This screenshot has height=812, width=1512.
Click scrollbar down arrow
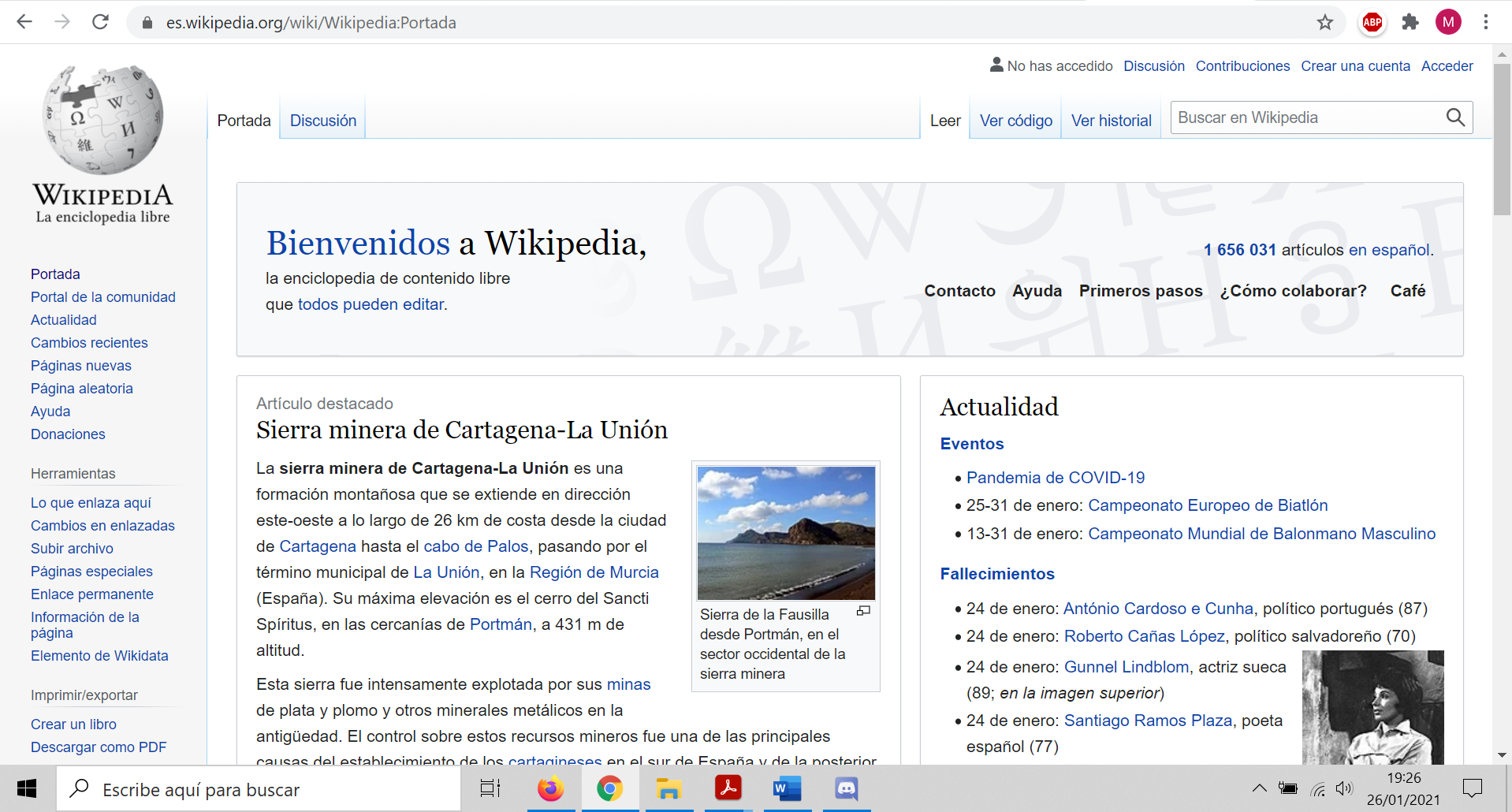point(1502,755)
